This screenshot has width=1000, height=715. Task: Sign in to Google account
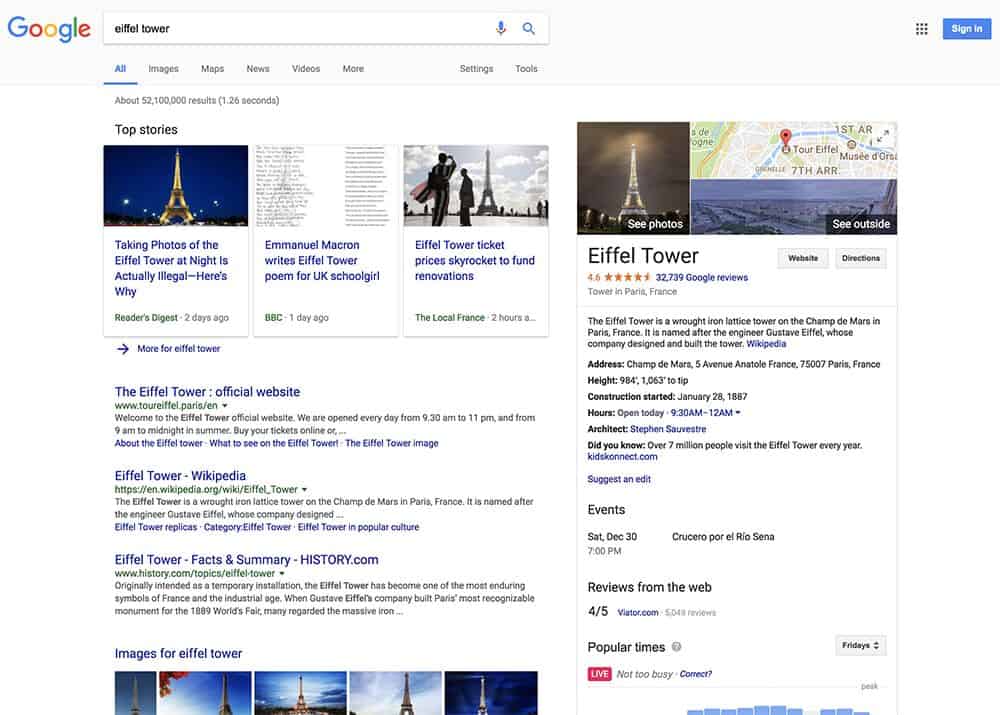point(967,29)
